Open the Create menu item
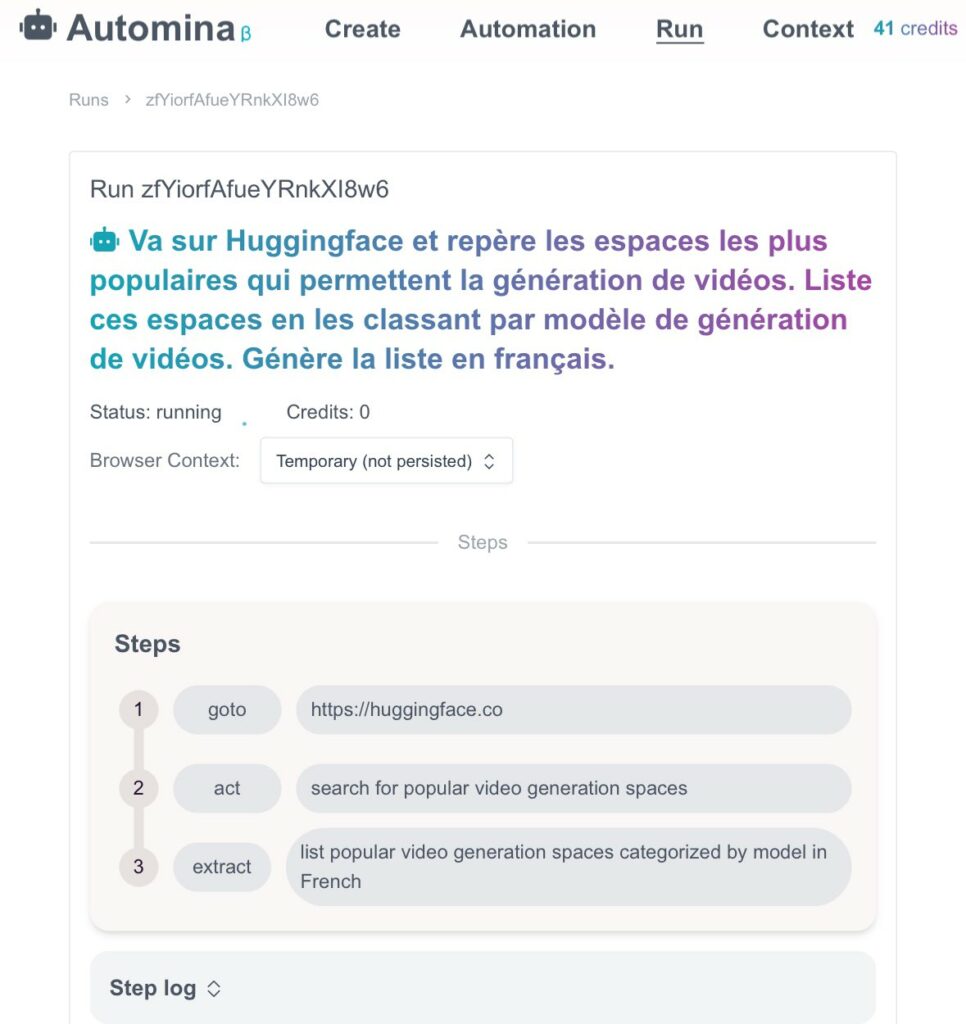Viewport: 966px width, 1024px height. [x=362, y=29]
